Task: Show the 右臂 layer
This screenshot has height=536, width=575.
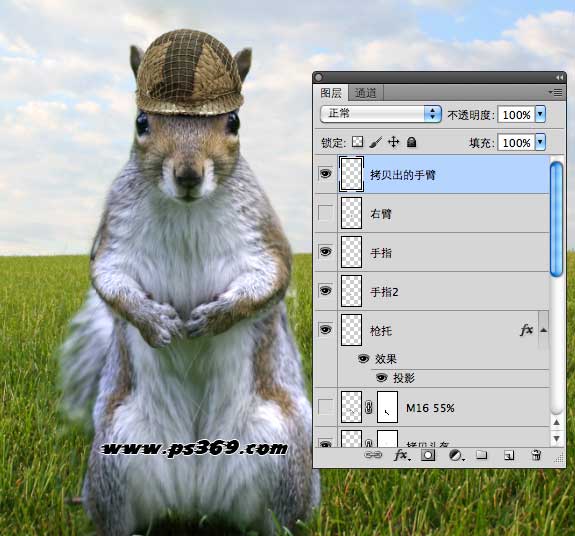Action: coord(325,213)
